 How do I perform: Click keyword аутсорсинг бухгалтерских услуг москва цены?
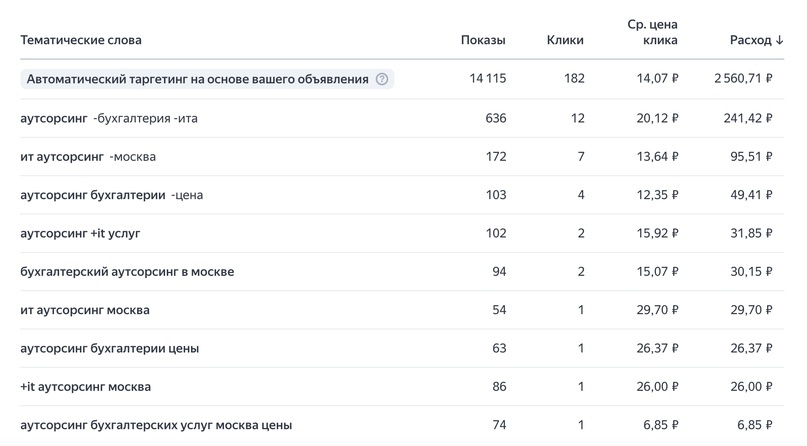[x=156, y=425]
